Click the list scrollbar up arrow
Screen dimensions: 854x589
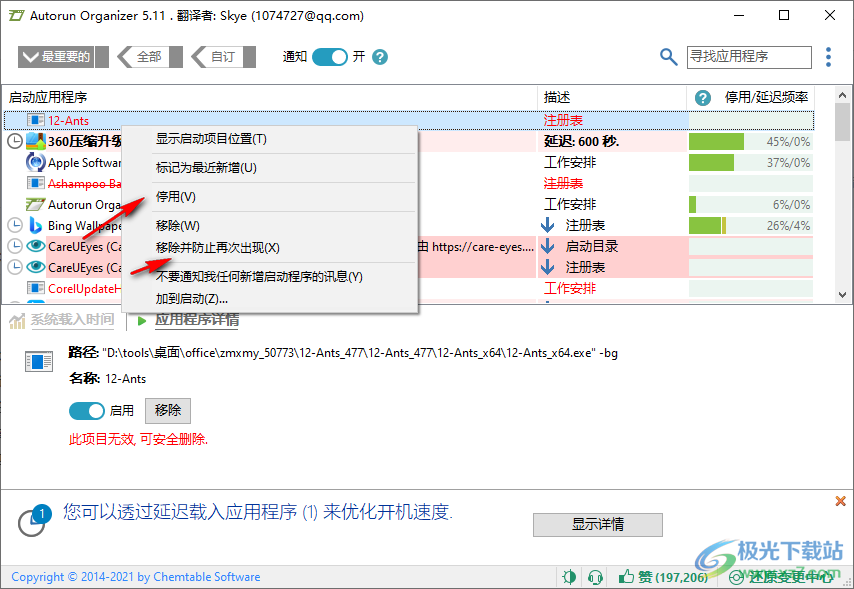click(x=843, y=95)
